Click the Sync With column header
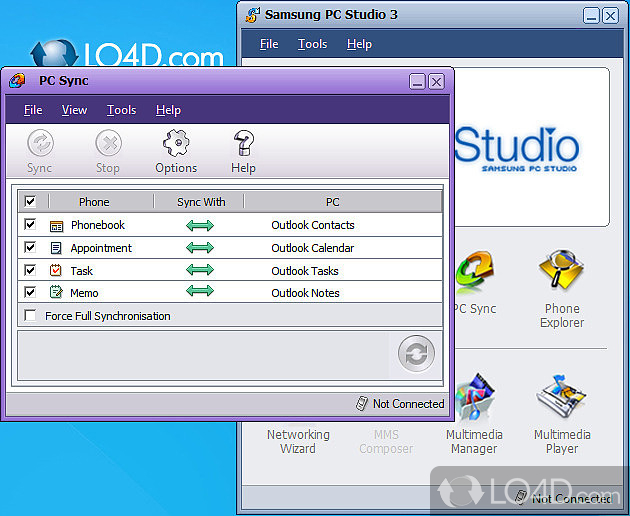 pos(201,202)
